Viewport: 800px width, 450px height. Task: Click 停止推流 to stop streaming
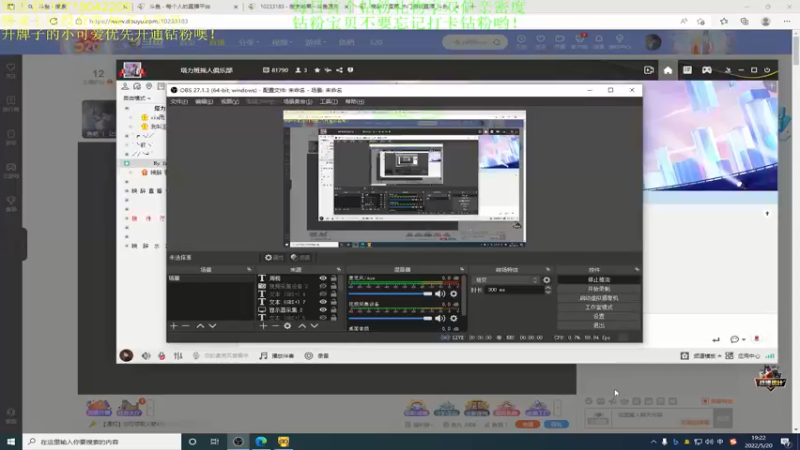click(598, 280)
